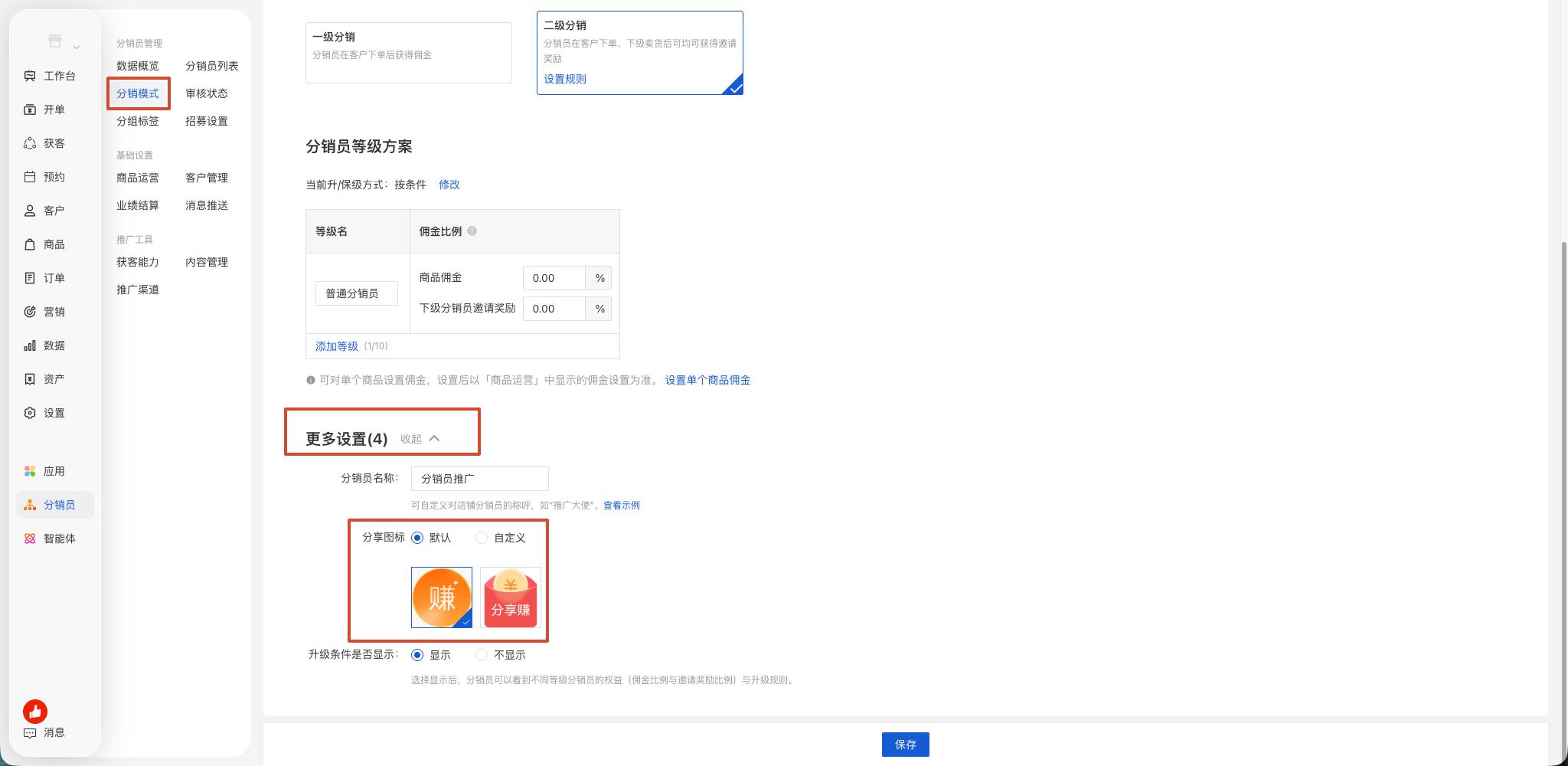Click the 消息 message bubble icon
The height and width of the screenshot is (766, 1568).
point(30,733)
